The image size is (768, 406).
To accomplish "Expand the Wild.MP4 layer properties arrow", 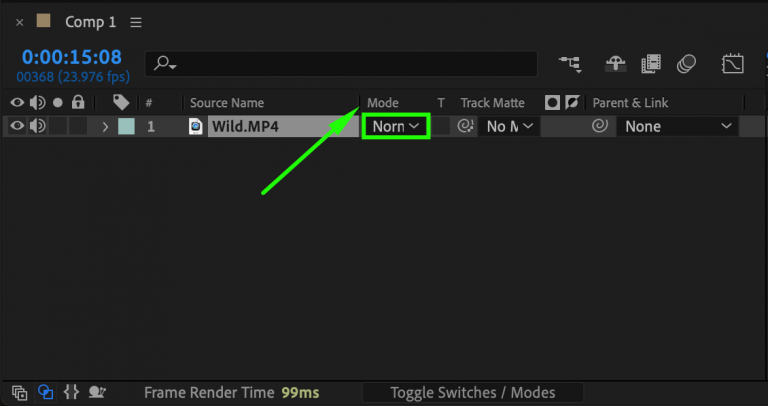I will coord(104,126).
